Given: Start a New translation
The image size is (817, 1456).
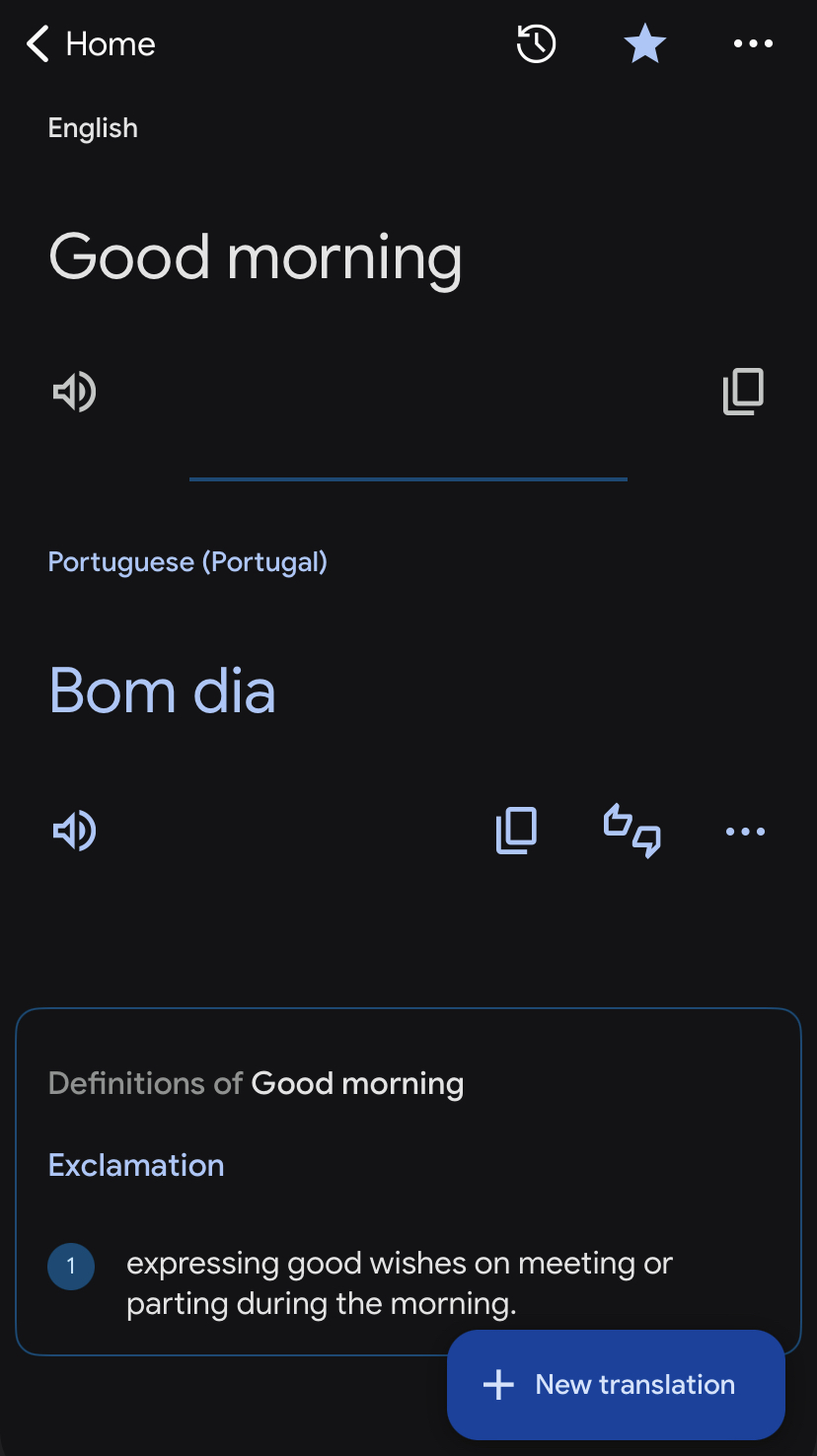Looking at the screenshot, I should [x=616, y=1384].
